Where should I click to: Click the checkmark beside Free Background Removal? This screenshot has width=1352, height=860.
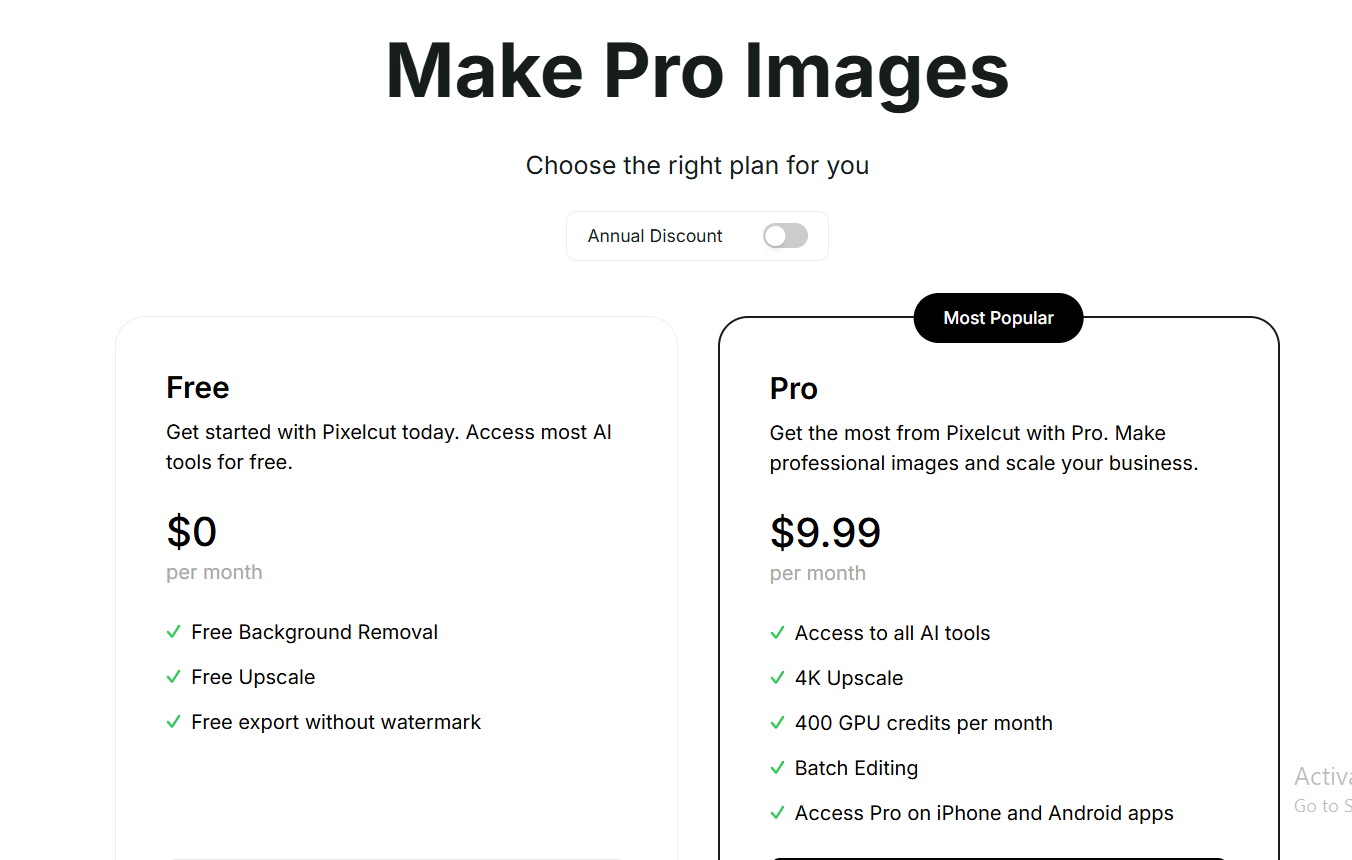tap(173, 632)
